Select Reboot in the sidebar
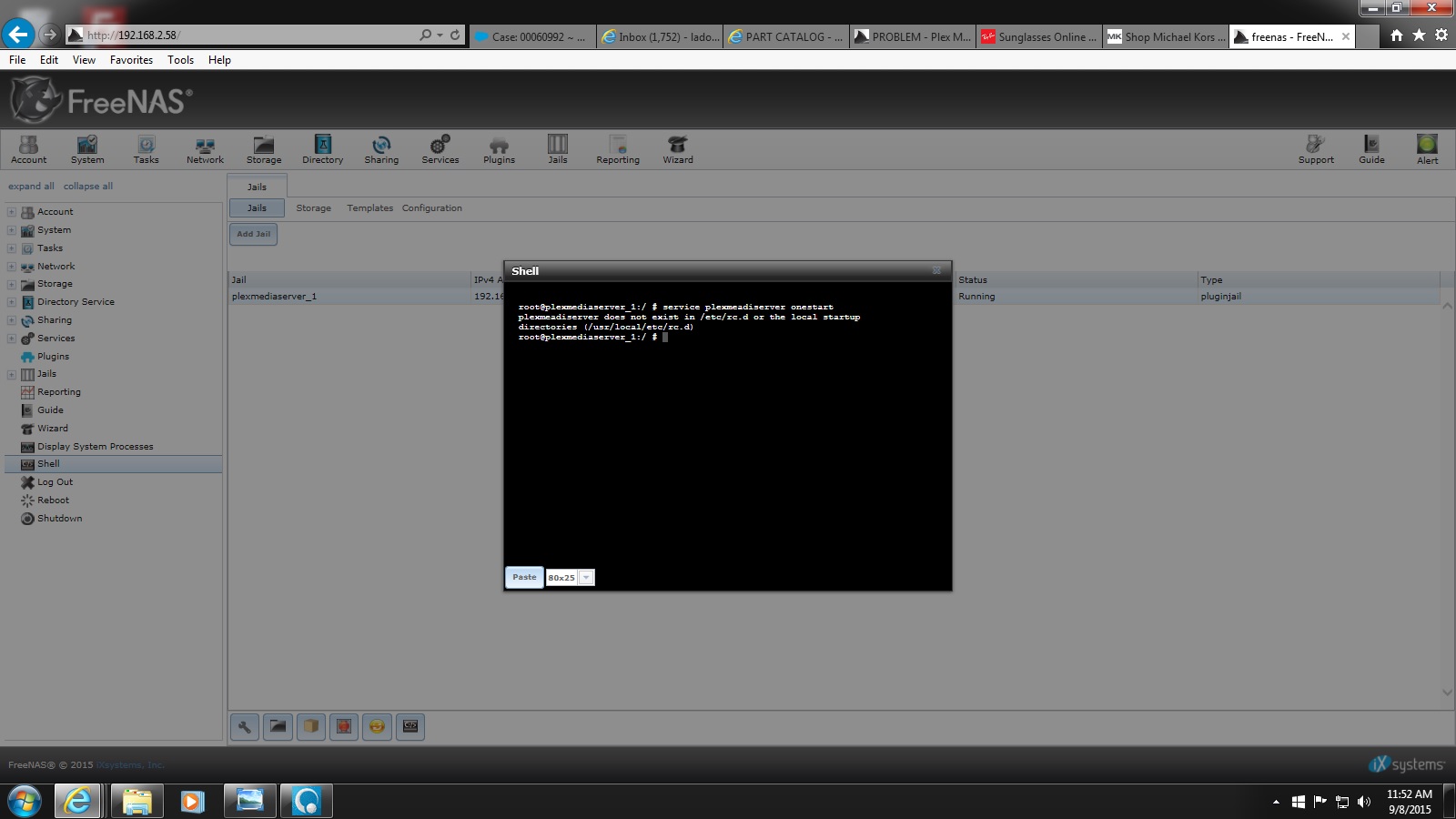 pos(53,500)
